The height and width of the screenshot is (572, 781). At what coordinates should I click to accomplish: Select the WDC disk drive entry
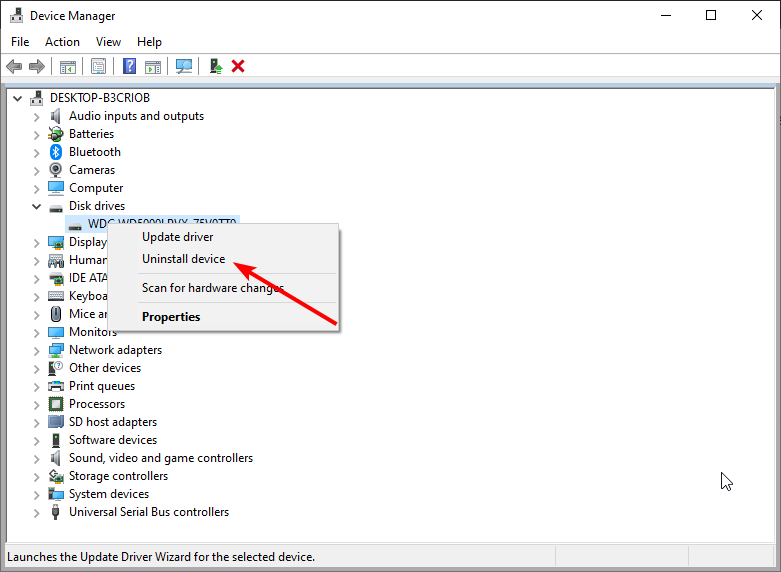tap(152, 223)
